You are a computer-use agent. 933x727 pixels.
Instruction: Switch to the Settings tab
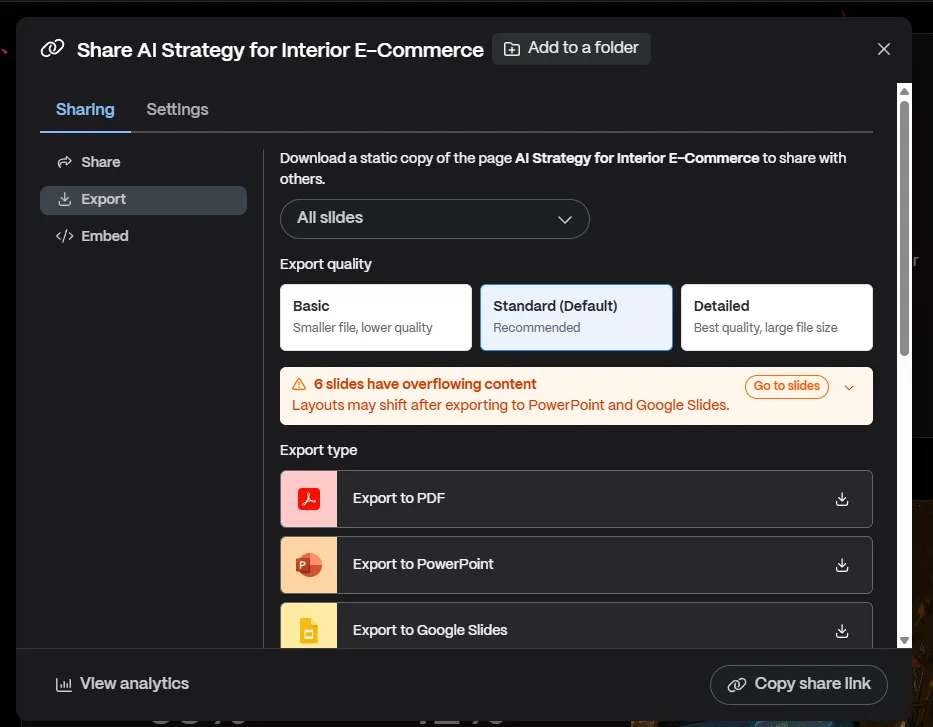(177, 109)
